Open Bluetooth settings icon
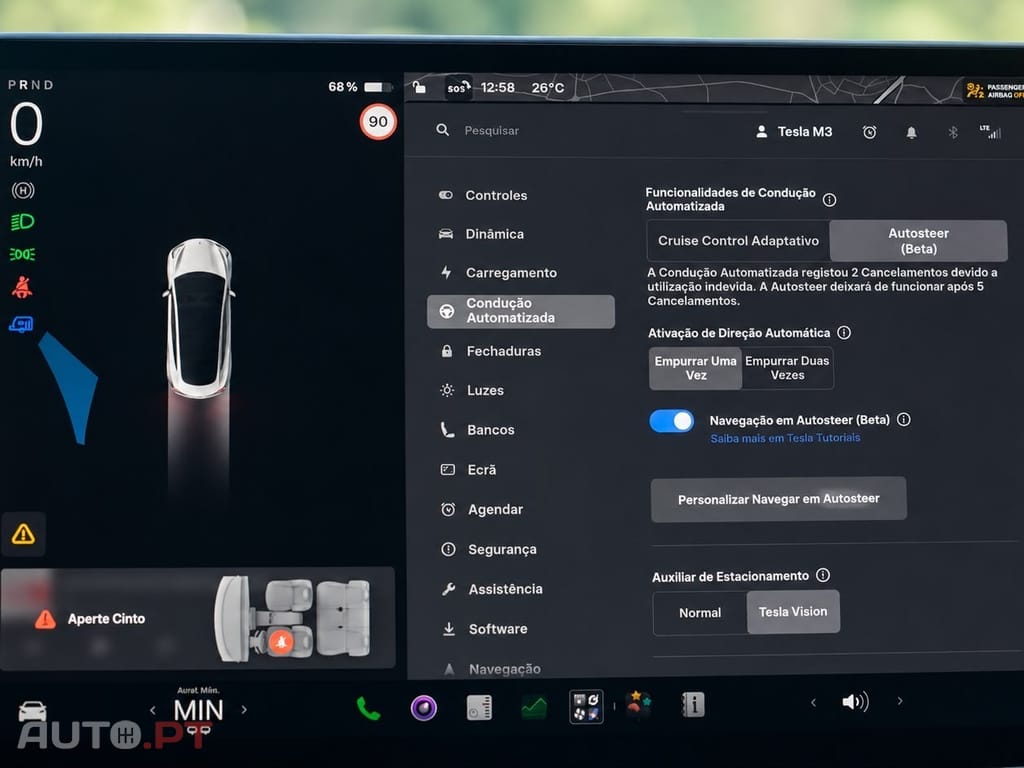The width and height of the screenshot is (1024, 768). coord(953,133)
